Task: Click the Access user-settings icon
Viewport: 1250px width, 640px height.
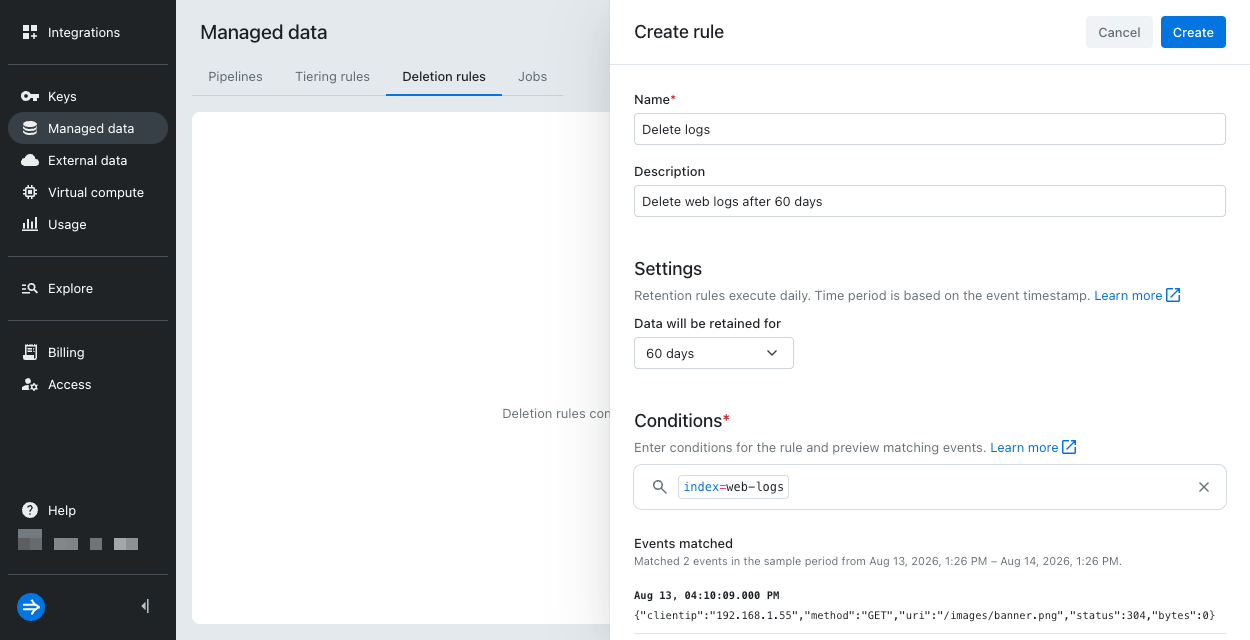Action: coord(30,384)
